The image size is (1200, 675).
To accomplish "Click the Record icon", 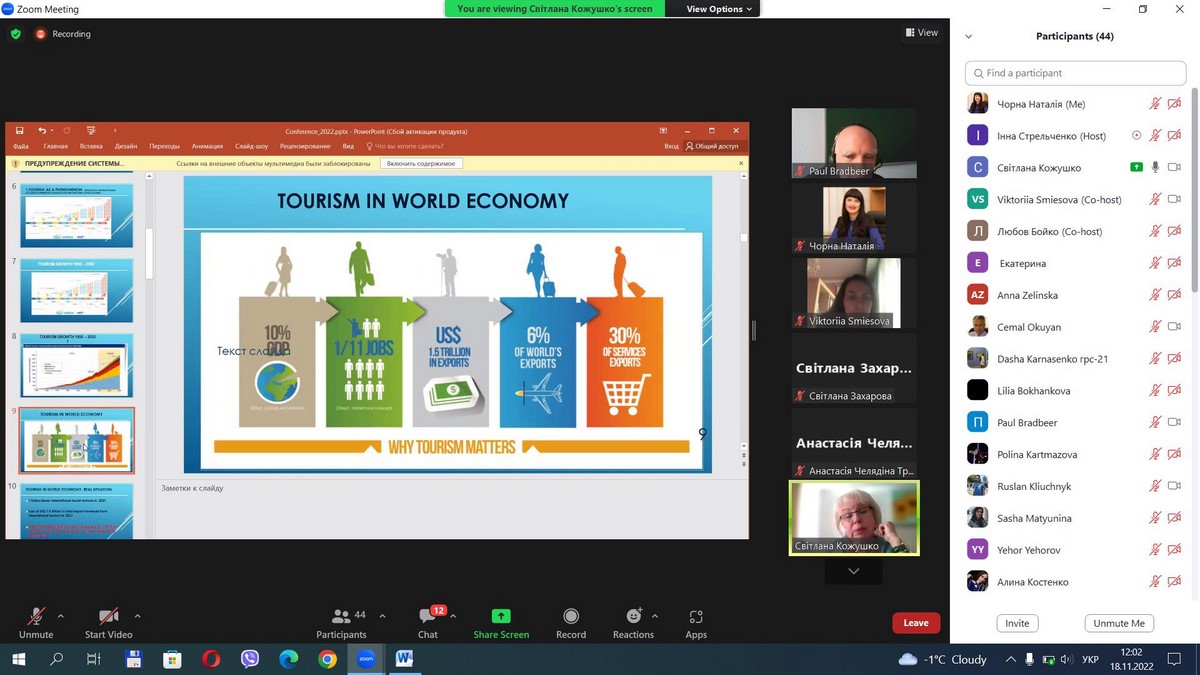I will pos(571,617).
